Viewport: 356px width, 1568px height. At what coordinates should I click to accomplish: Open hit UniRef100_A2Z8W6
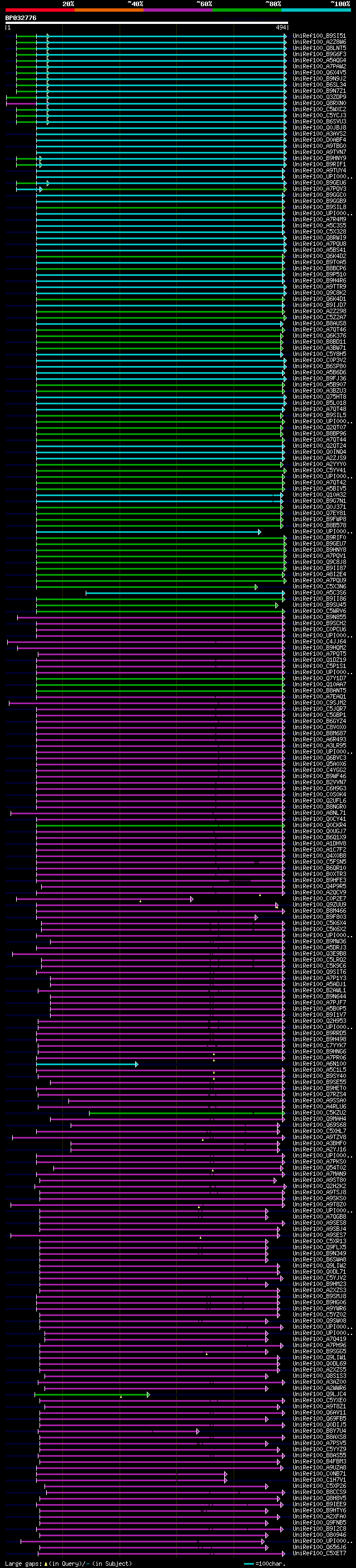(319, 42)
